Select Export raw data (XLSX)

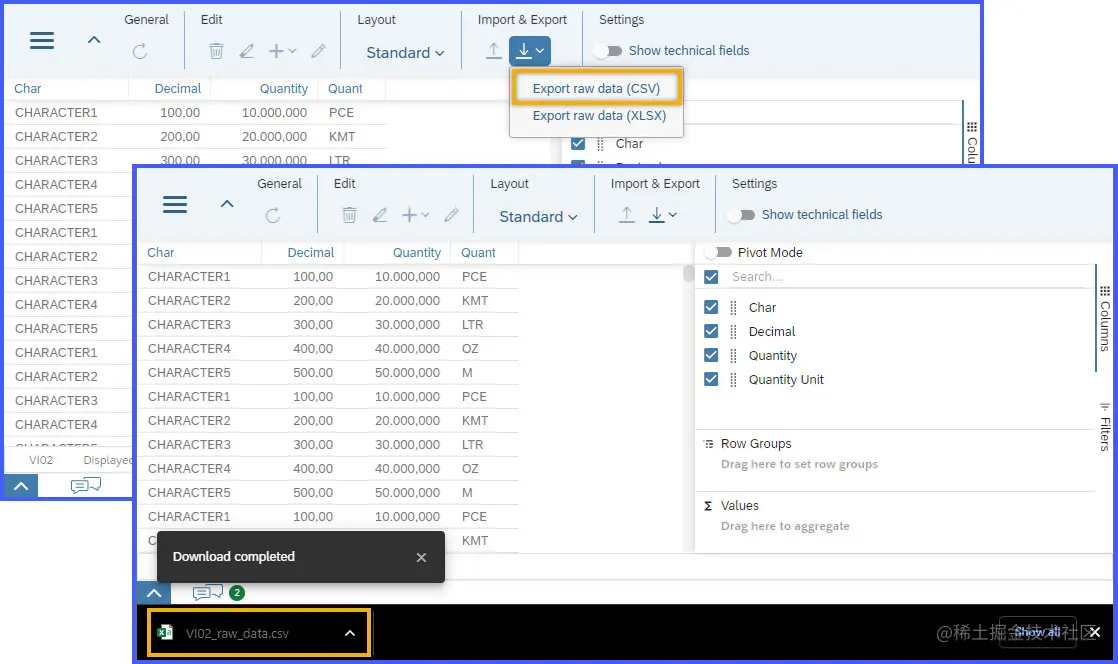tap(599, 116)
